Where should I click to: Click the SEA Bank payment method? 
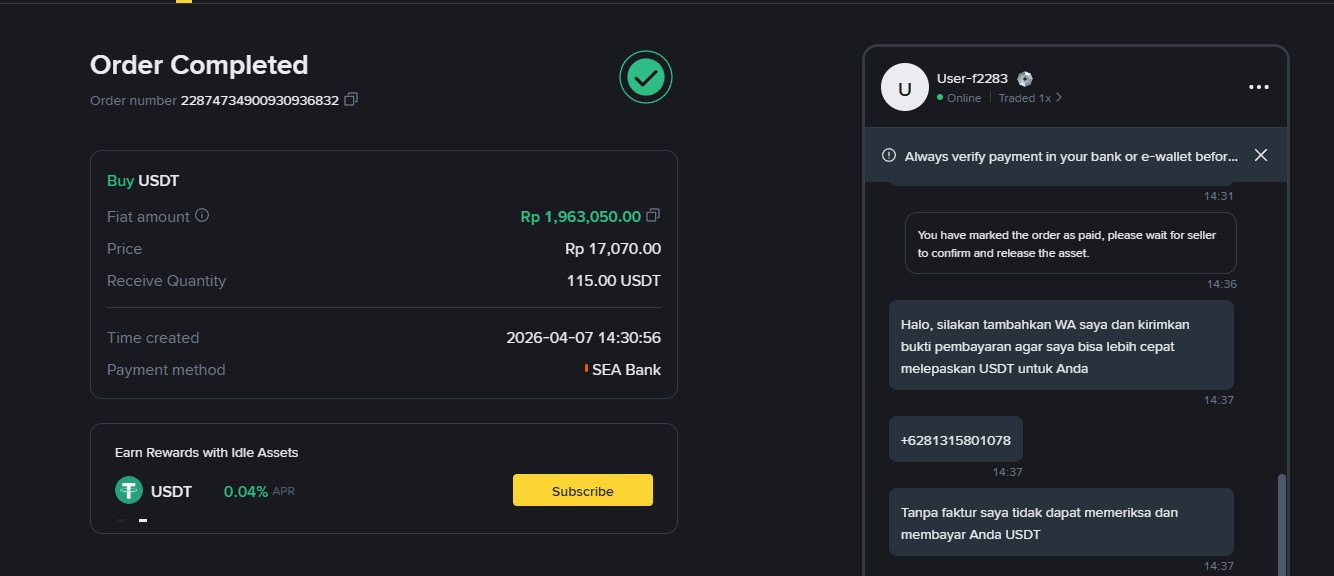(x=625, y=370)
